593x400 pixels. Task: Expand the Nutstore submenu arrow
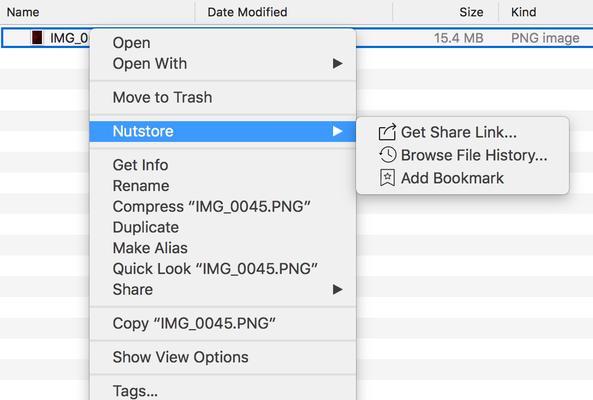point(338,131)
